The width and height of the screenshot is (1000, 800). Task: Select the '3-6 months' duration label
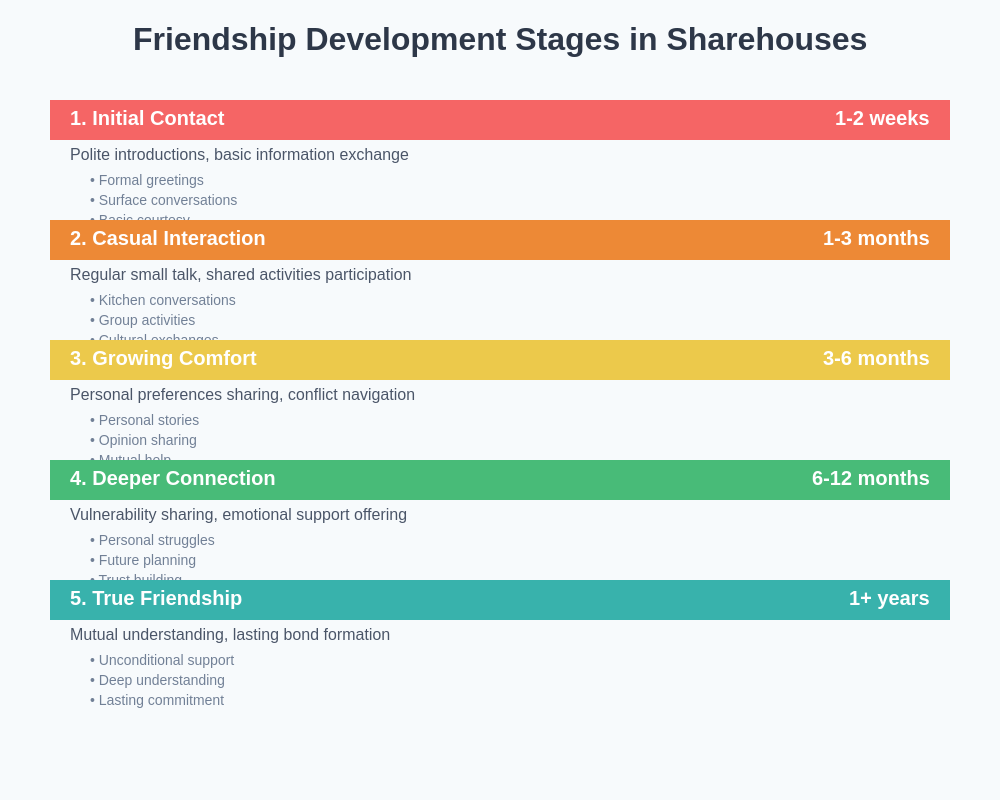click(876, 358)
